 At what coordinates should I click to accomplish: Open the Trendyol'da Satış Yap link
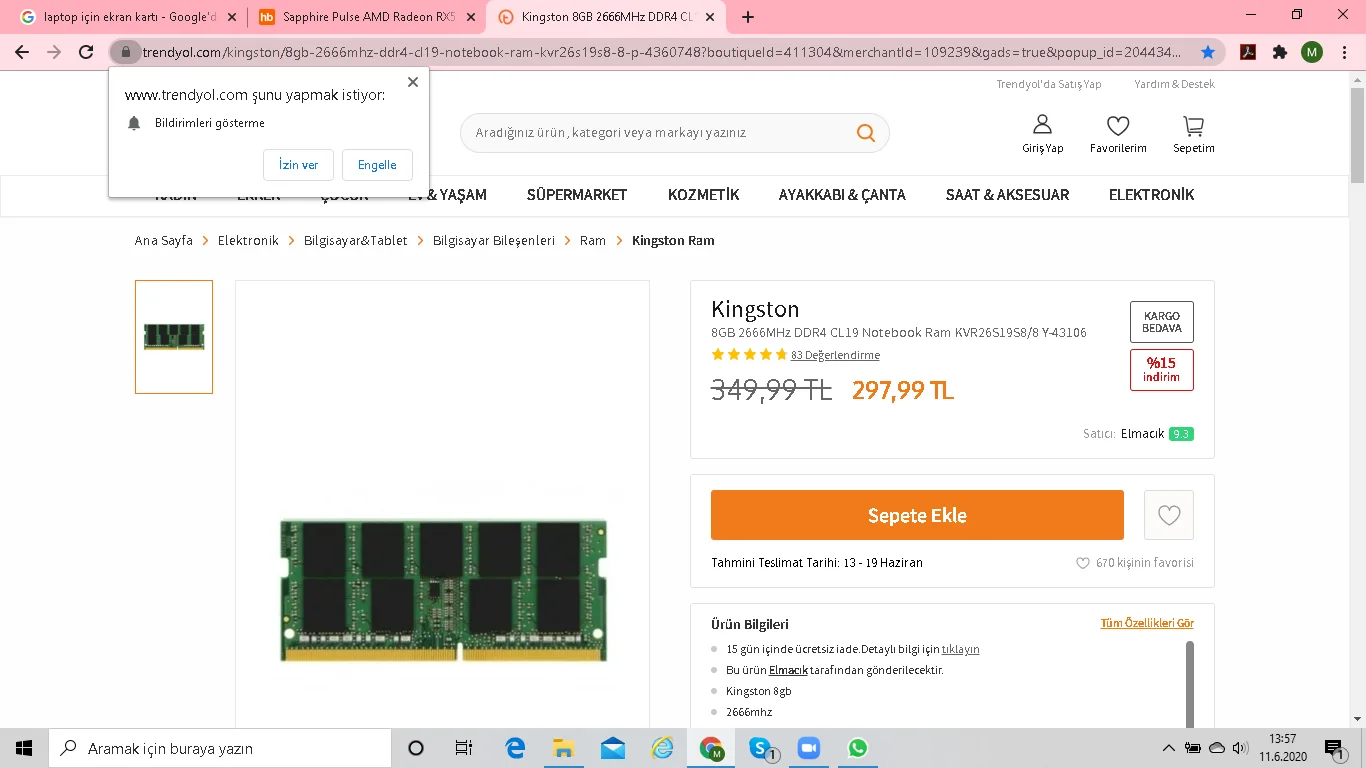(x=1049, y=84)
